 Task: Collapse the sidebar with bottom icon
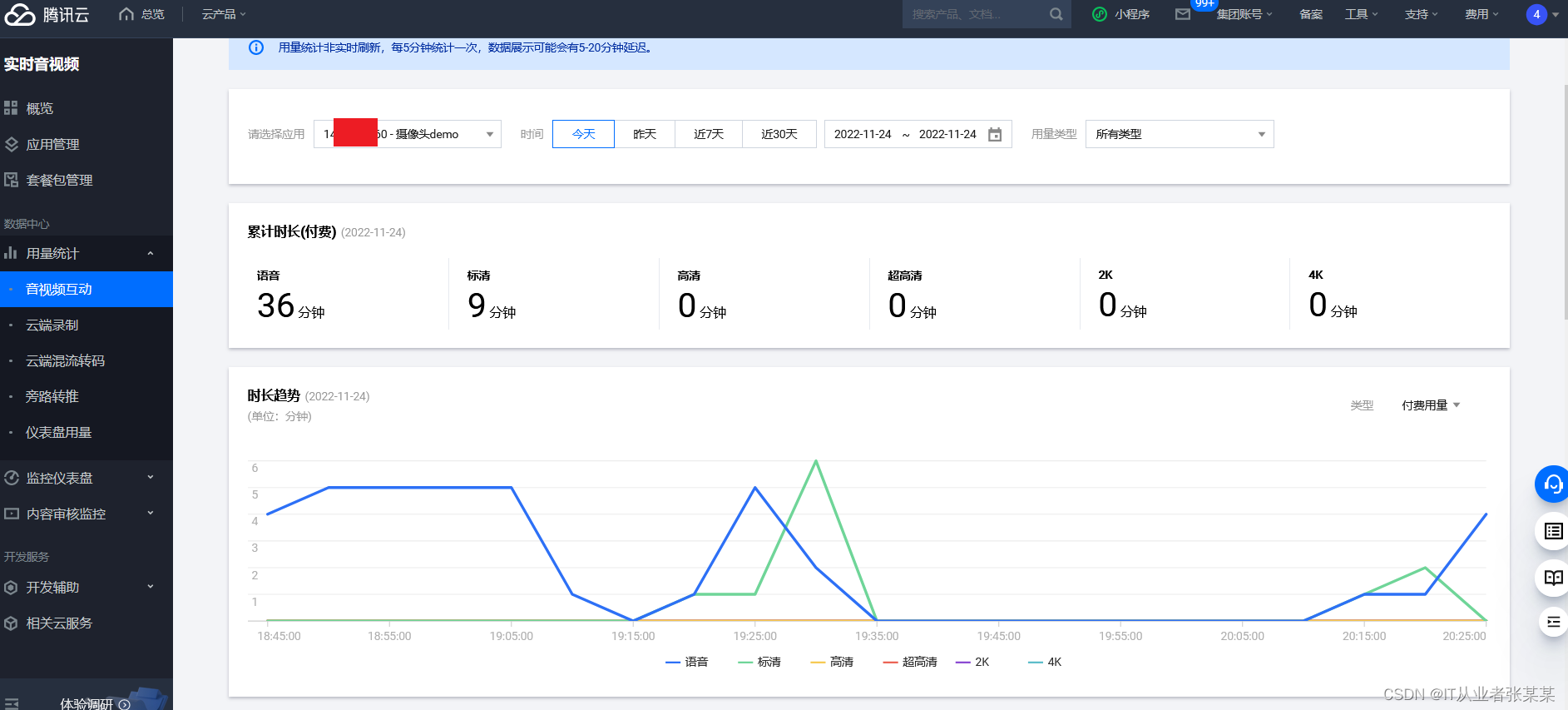[12, 703]
